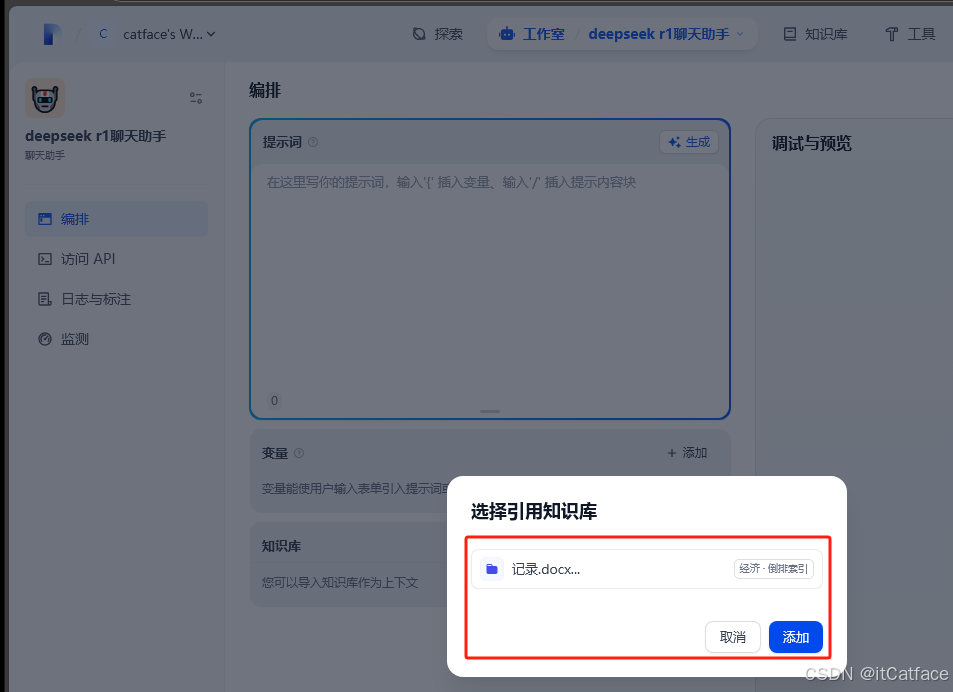Click the 选择引用知识库 dialog title
Image resolution: width=953 pixels, height=692 pixels.
point(534,511)
